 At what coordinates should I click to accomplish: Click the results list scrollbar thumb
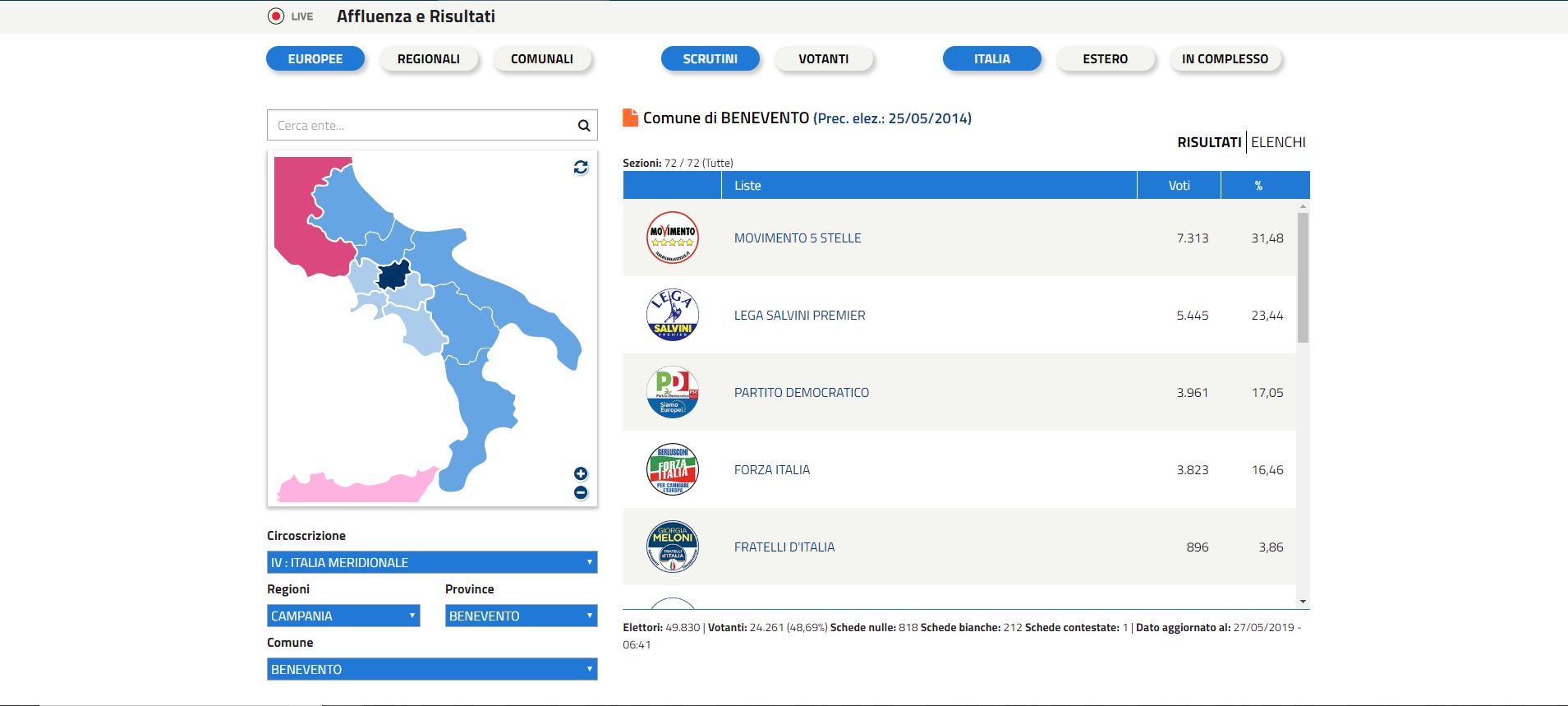coord(1303,277)
